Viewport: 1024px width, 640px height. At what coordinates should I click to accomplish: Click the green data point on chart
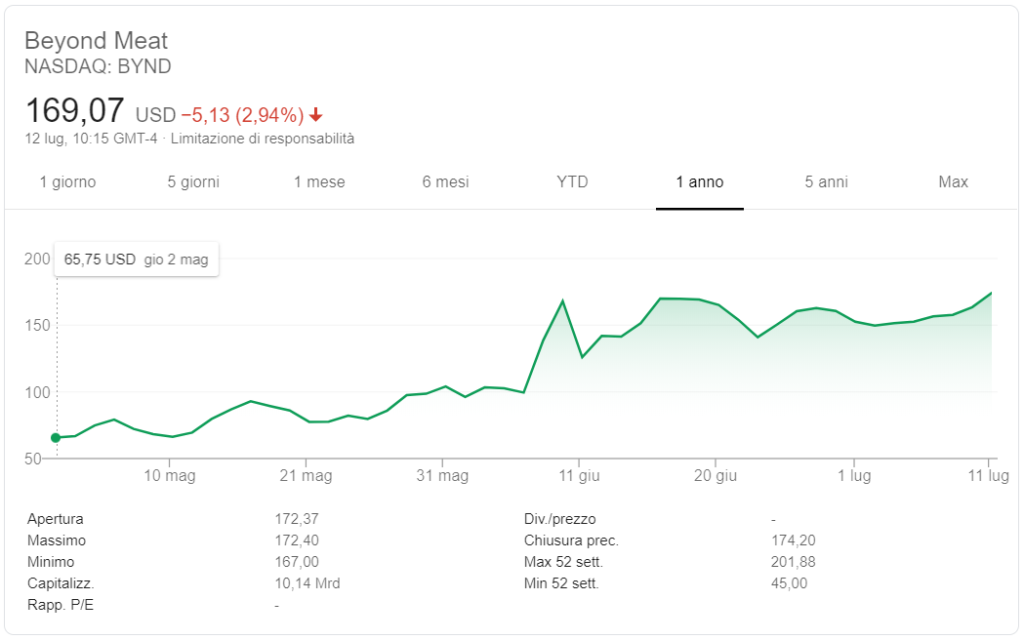click(56, 438)
